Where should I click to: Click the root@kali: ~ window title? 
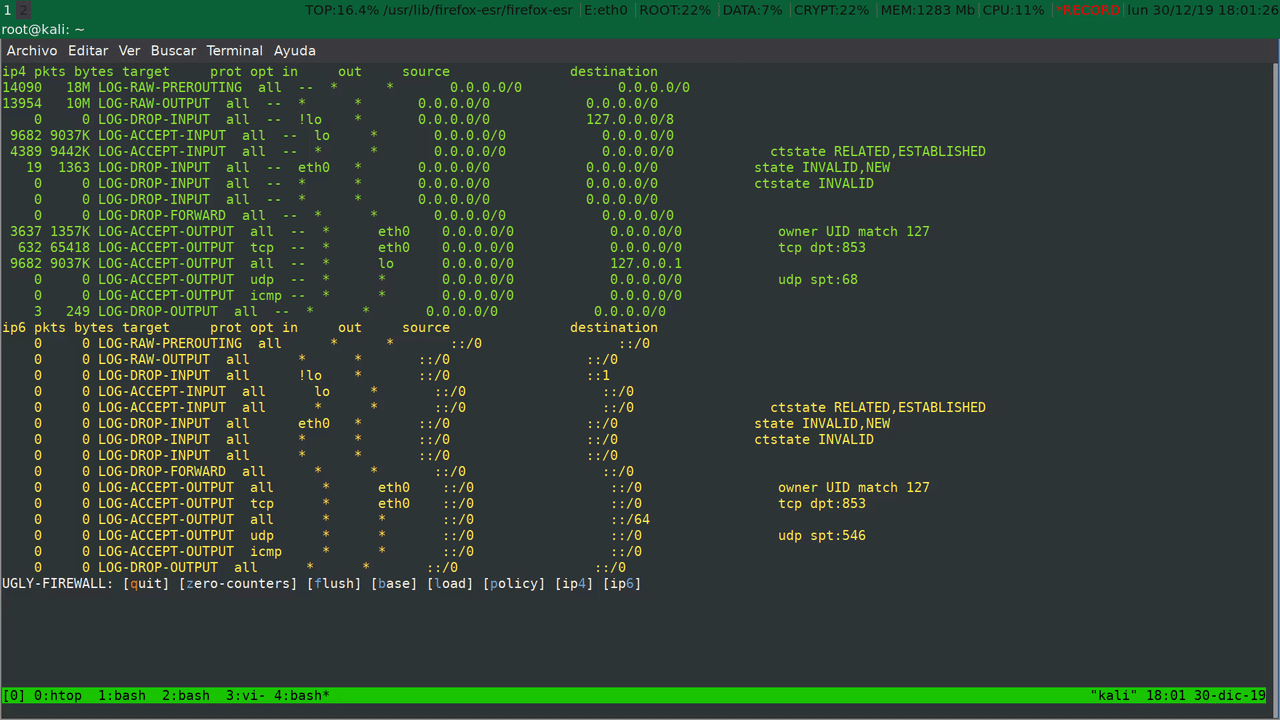click(x=43, y=30)
